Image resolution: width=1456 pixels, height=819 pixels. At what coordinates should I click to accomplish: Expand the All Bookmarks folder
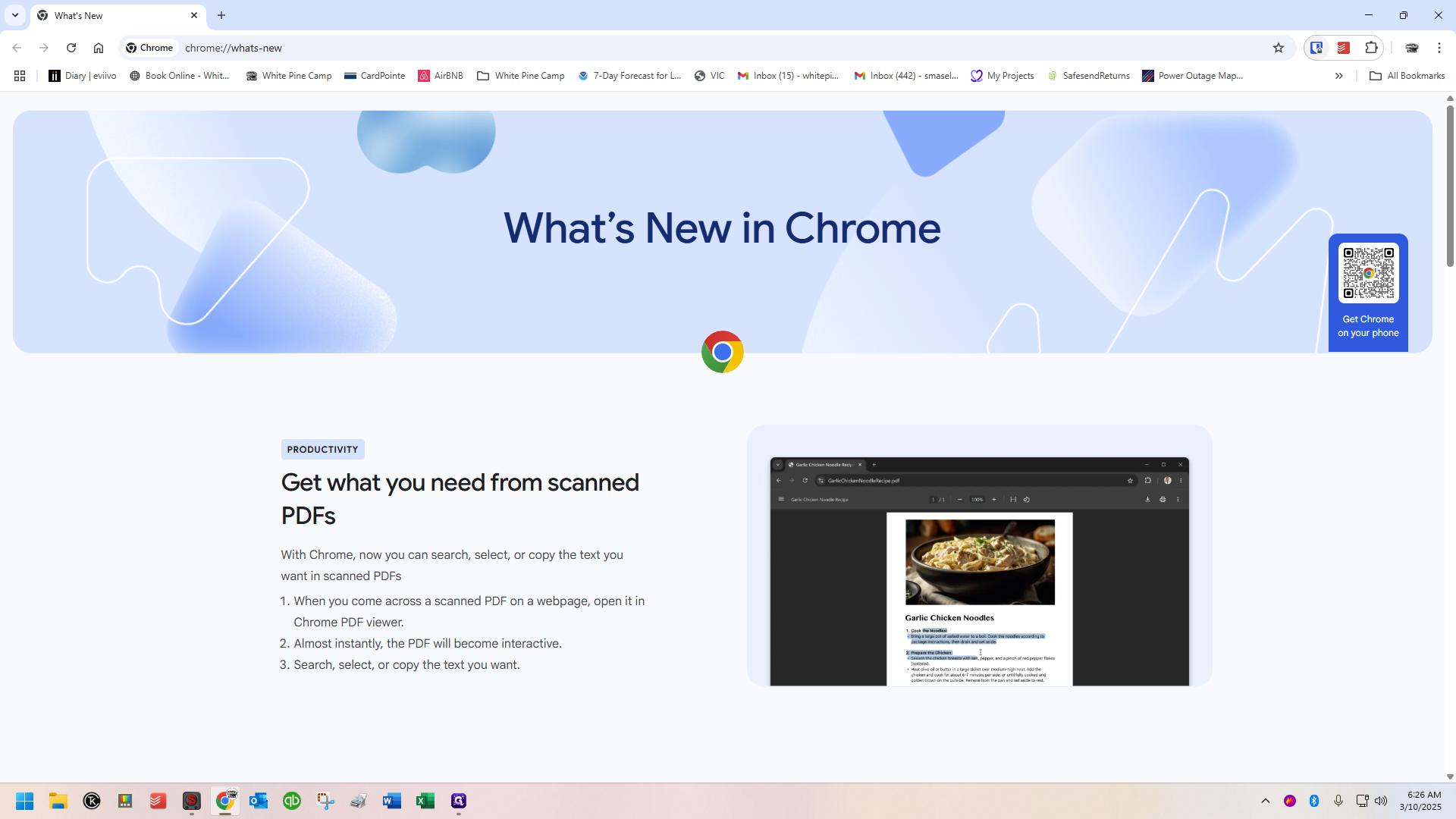tap(1407, 76)
